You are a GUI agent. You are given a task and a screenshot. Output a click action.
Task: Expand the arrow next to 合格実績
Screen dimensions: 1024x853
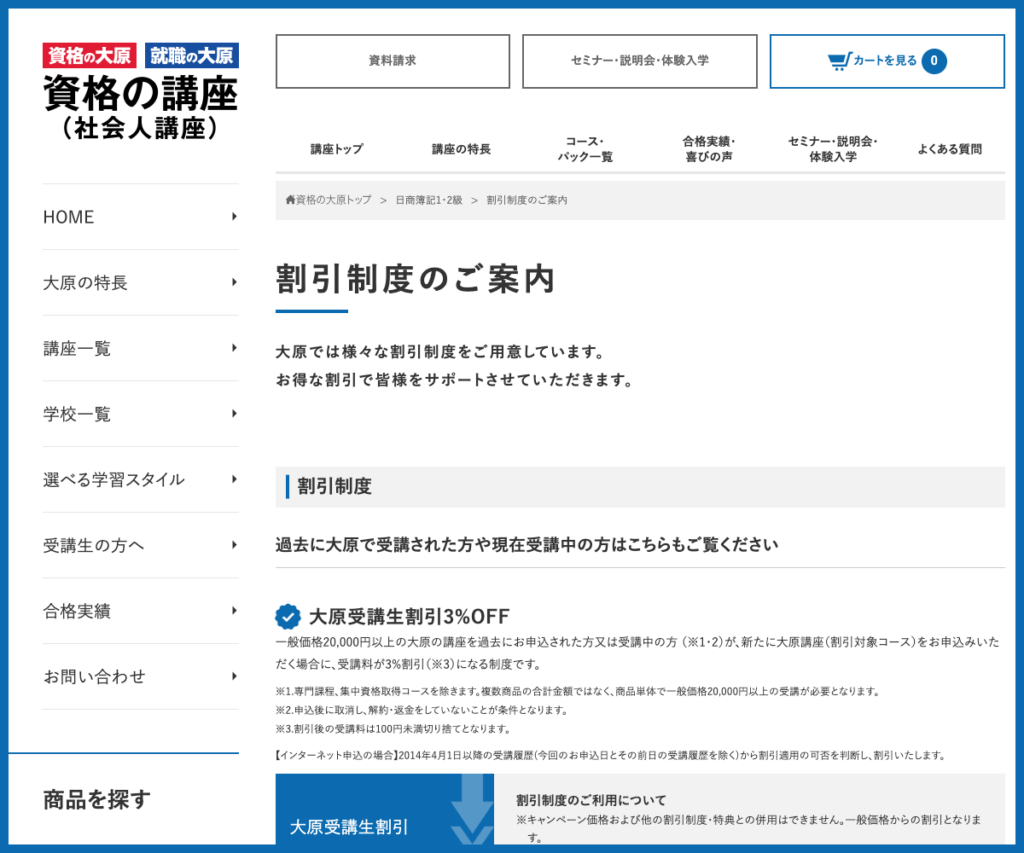[x=234, y=611]
